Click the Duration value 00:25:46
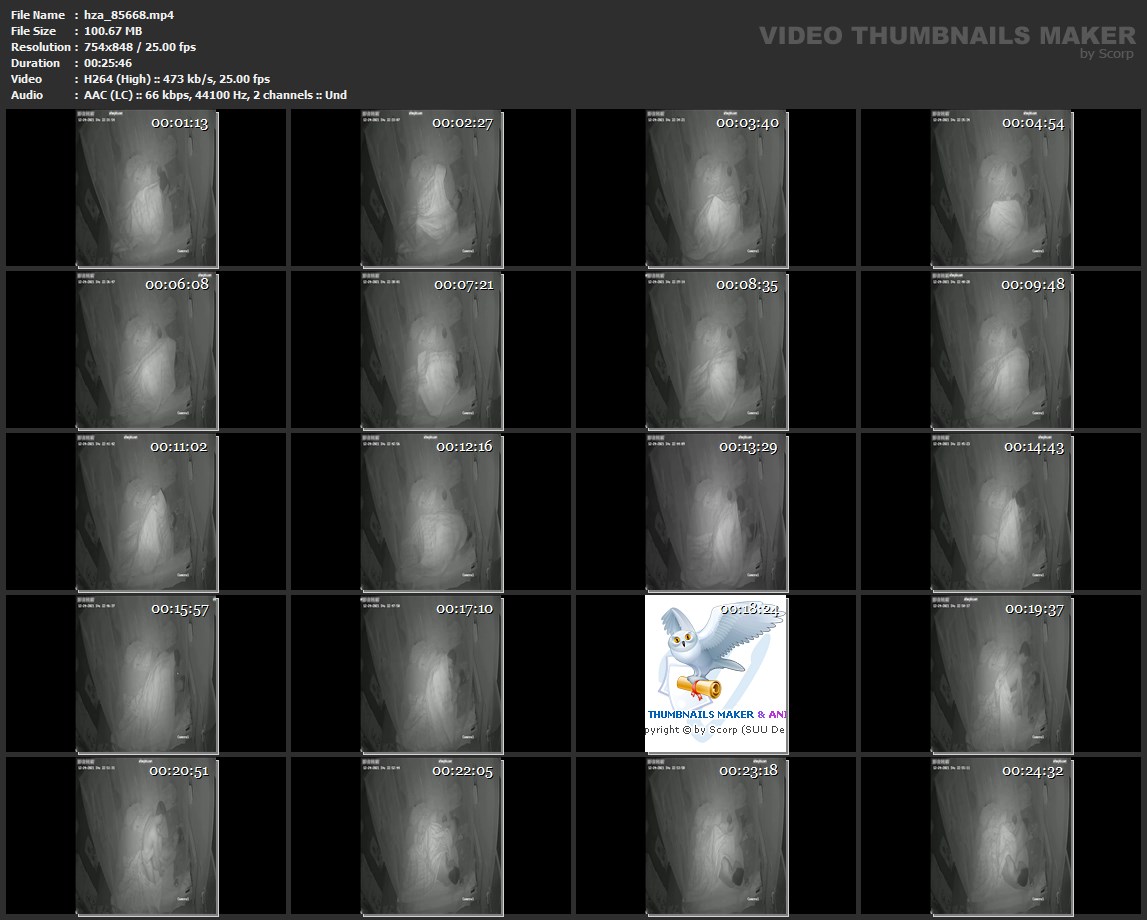Screen dimensions: 1147x920 click(110, 63)
